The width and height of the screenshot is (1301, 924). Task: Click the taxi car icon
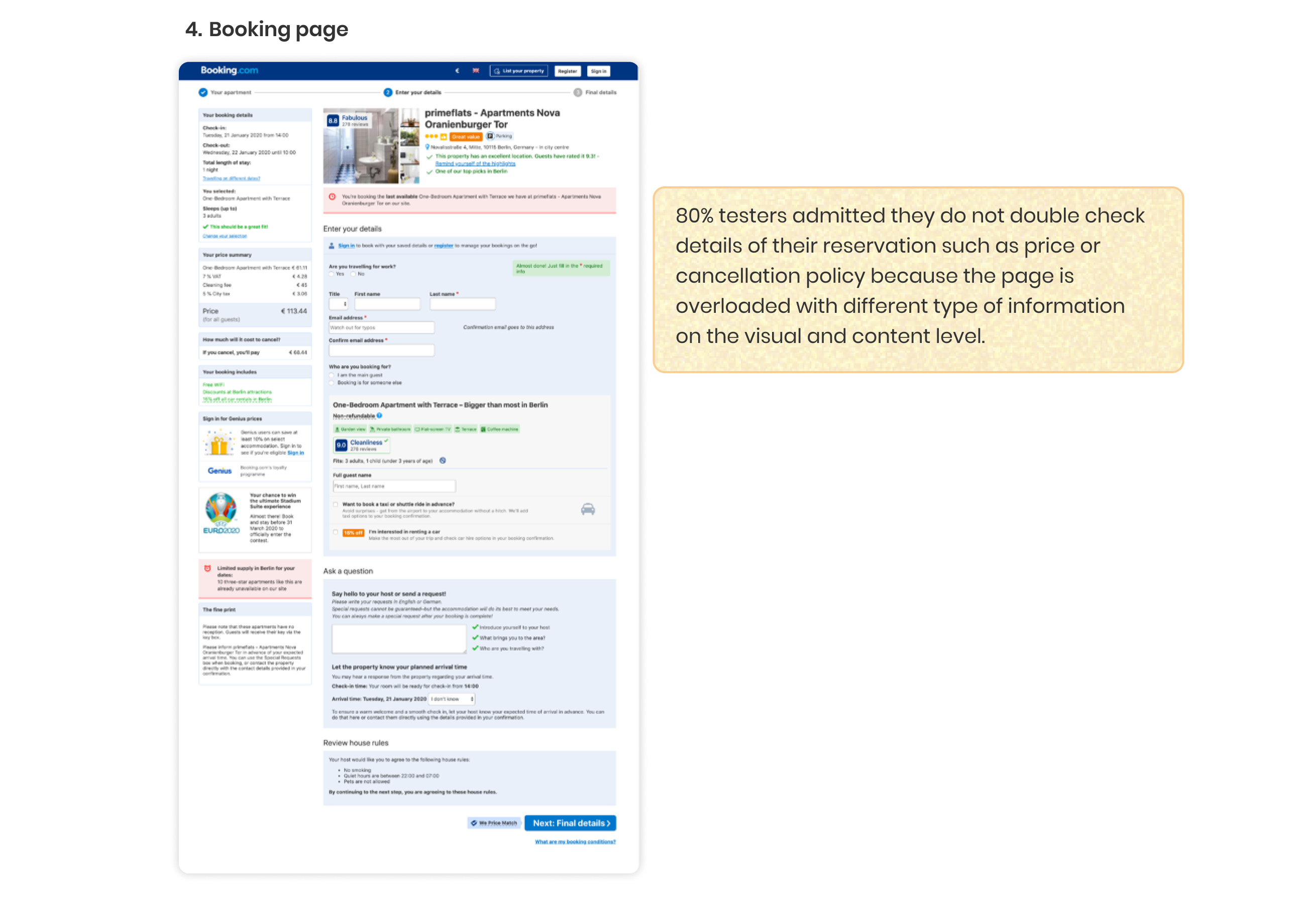(588, 509)
